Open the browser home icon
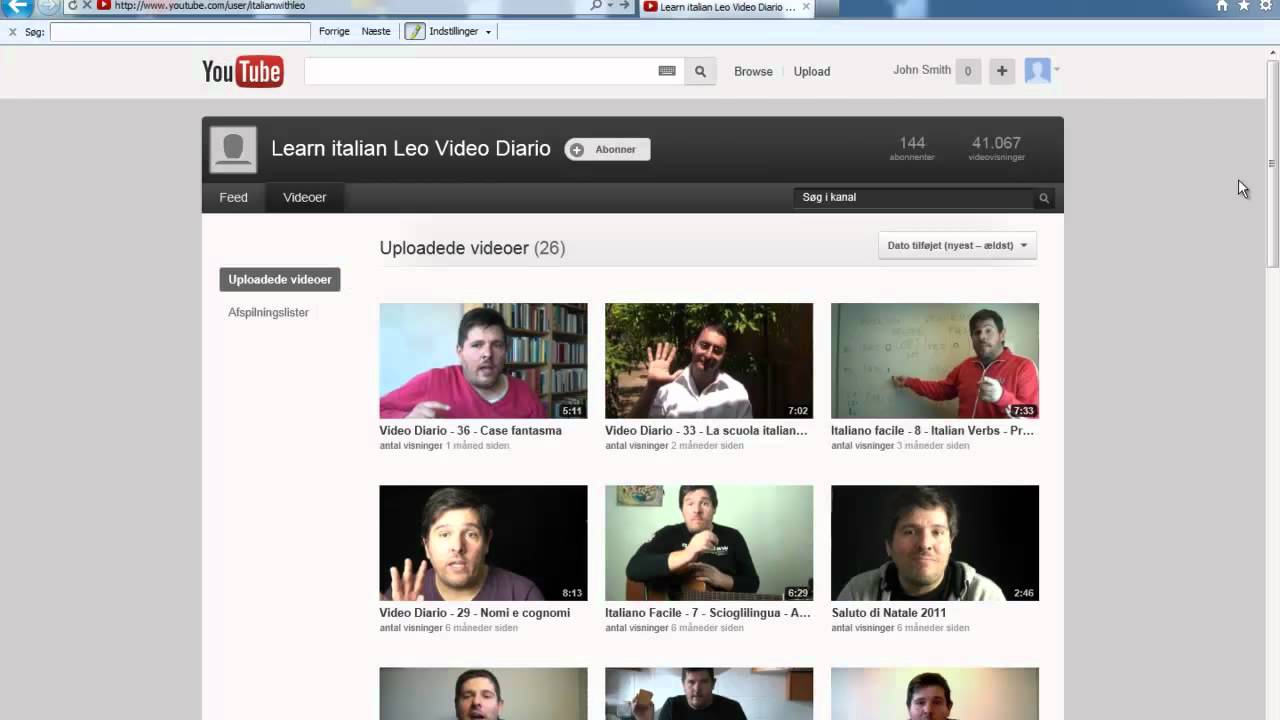The image size is (1280, 720). pyautogui.click(x=1221, y=6)
